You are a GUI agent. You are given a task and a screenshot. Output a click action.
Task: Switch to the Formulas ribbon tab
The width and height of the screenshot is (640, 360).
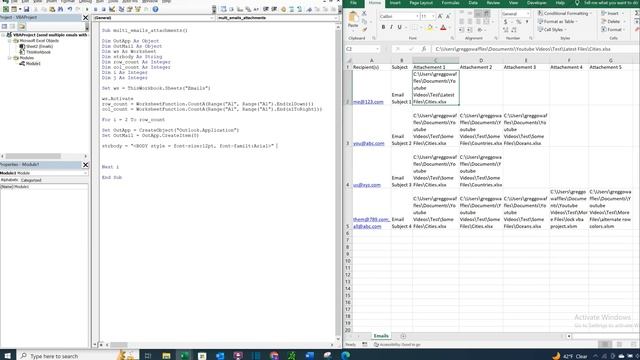click(450, 3)
